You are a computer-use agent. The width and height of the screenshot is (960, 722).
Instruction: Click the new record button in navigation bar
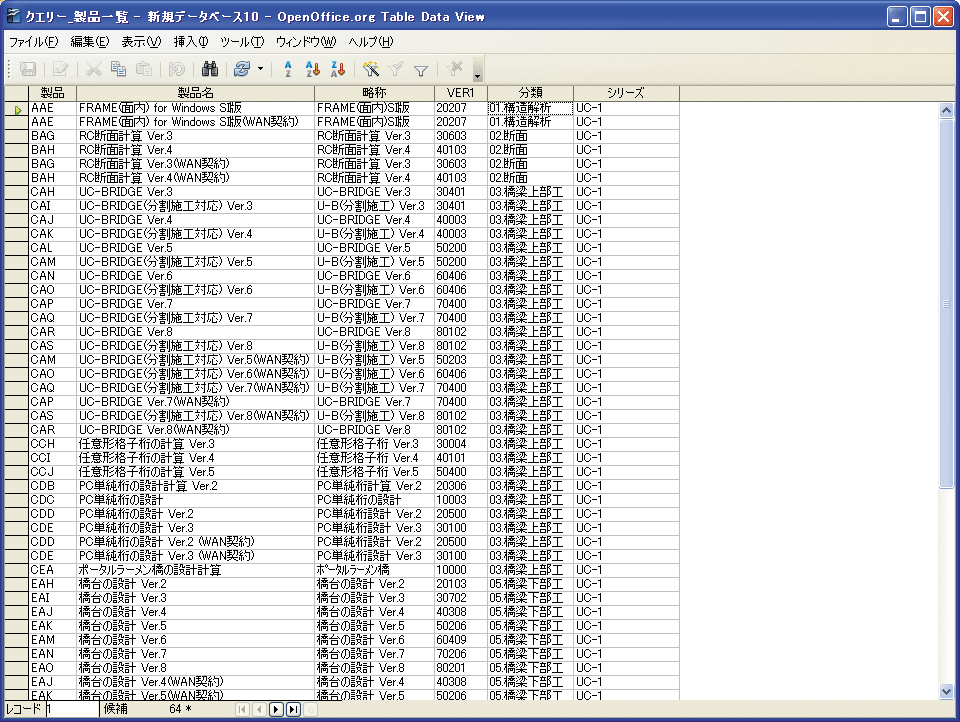[x=310, y=709]
